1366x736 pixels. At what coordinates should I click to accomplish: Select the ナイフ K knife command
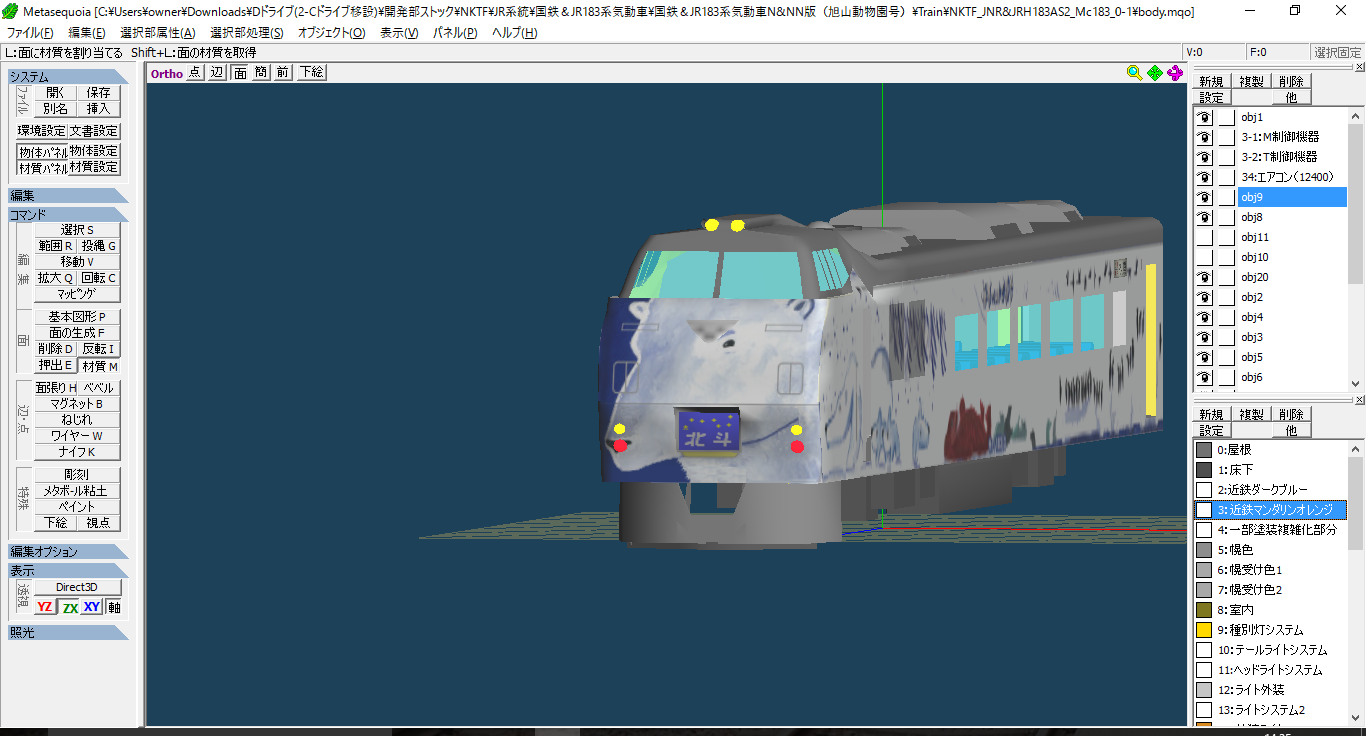click(76, 452)
